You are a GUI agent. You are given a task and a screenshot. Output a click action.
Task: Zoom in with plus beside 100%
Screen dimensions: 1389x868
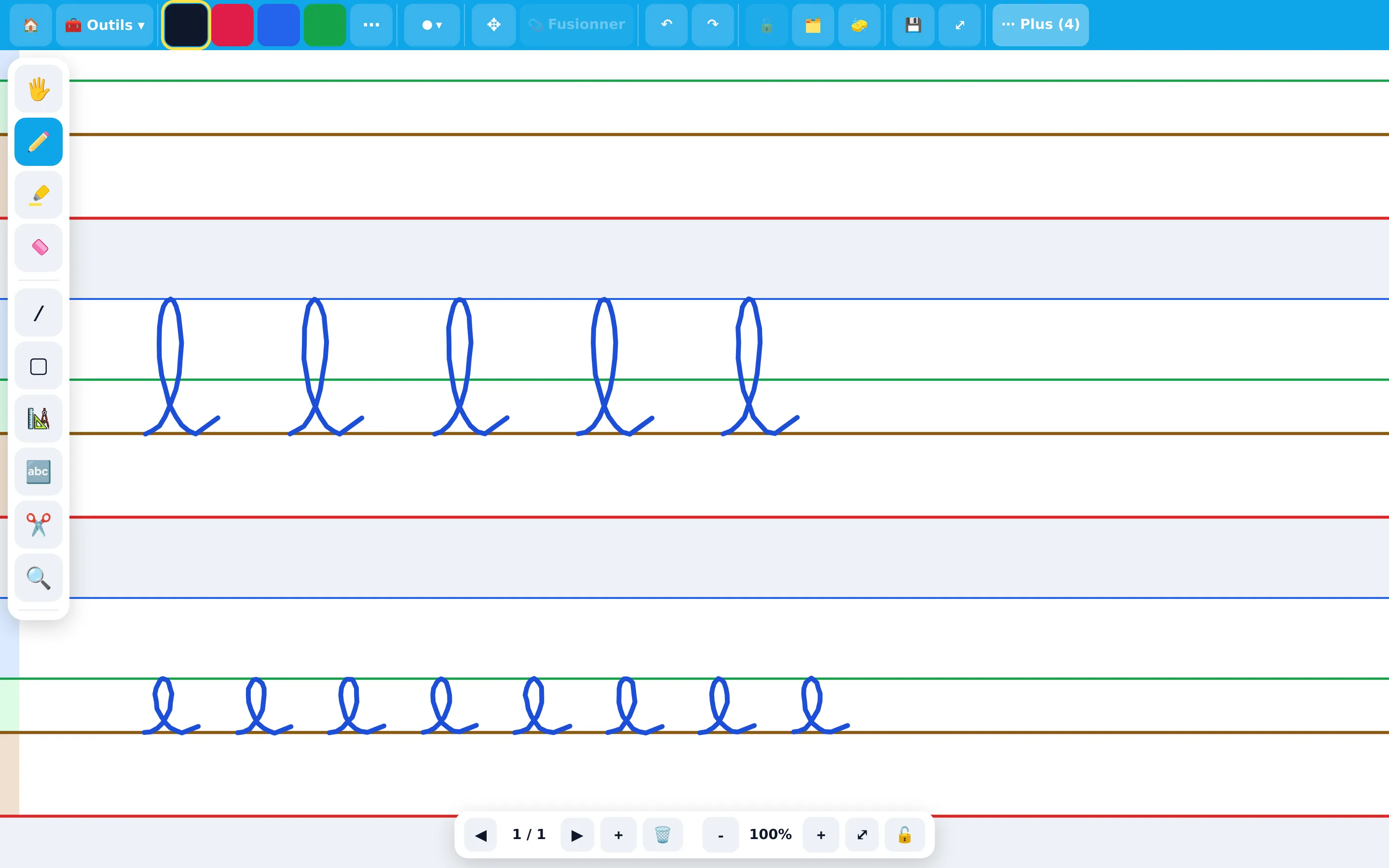tap(821, 835)
